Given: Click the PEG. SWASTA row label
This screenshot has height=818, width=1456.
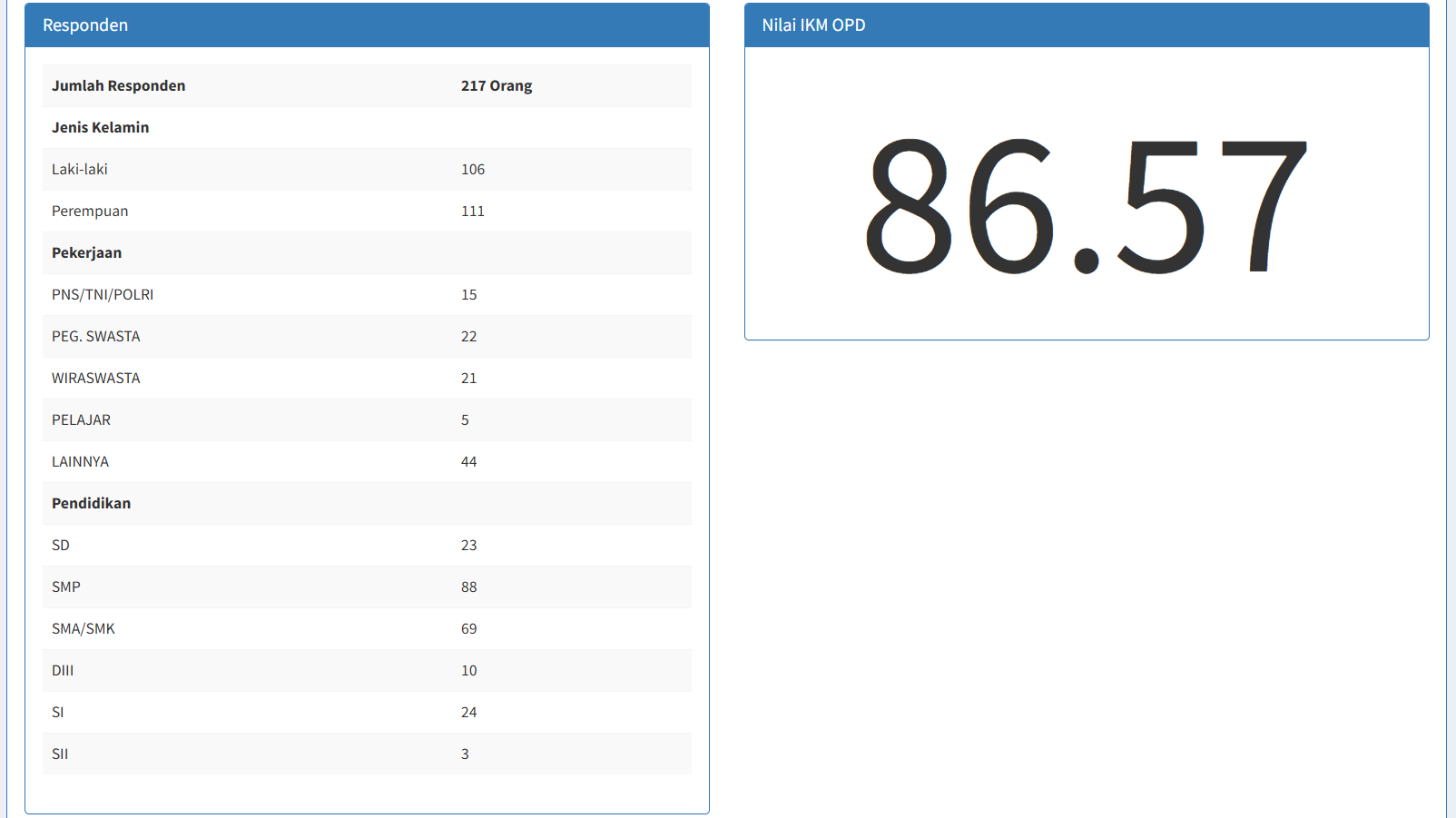Looking at the screenshot, I should coord(95,337).
